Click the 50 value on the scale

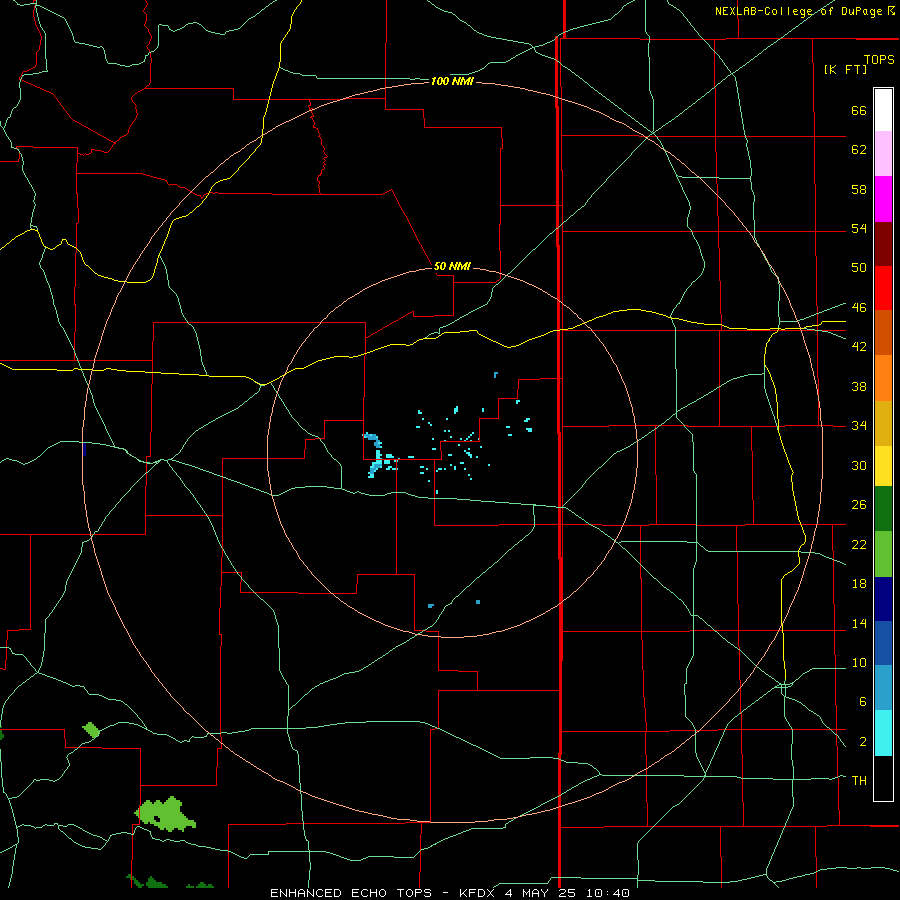point(859,268)
